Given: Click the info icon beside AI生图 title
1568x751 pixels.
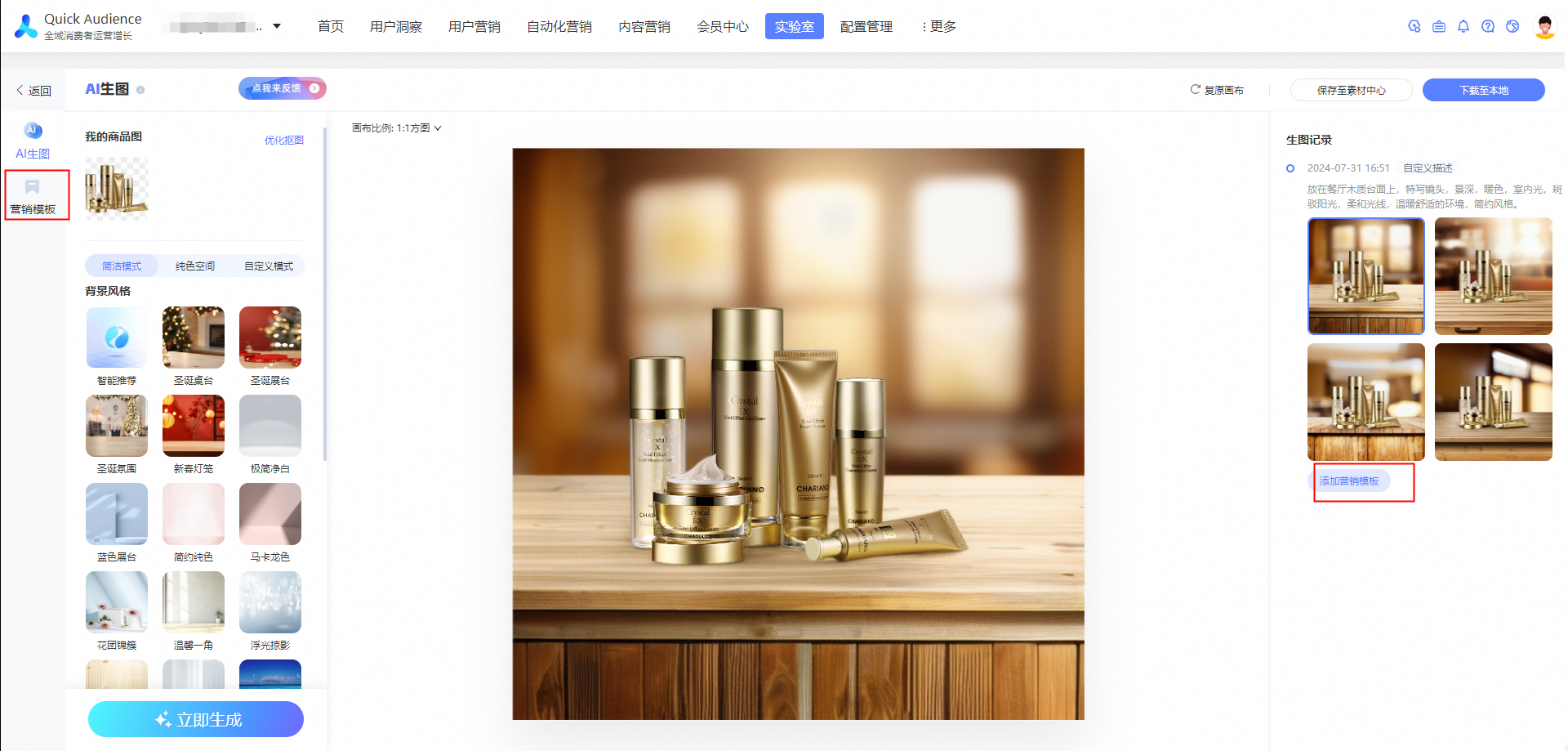Looking at the screenshot, I should [140, 90].
